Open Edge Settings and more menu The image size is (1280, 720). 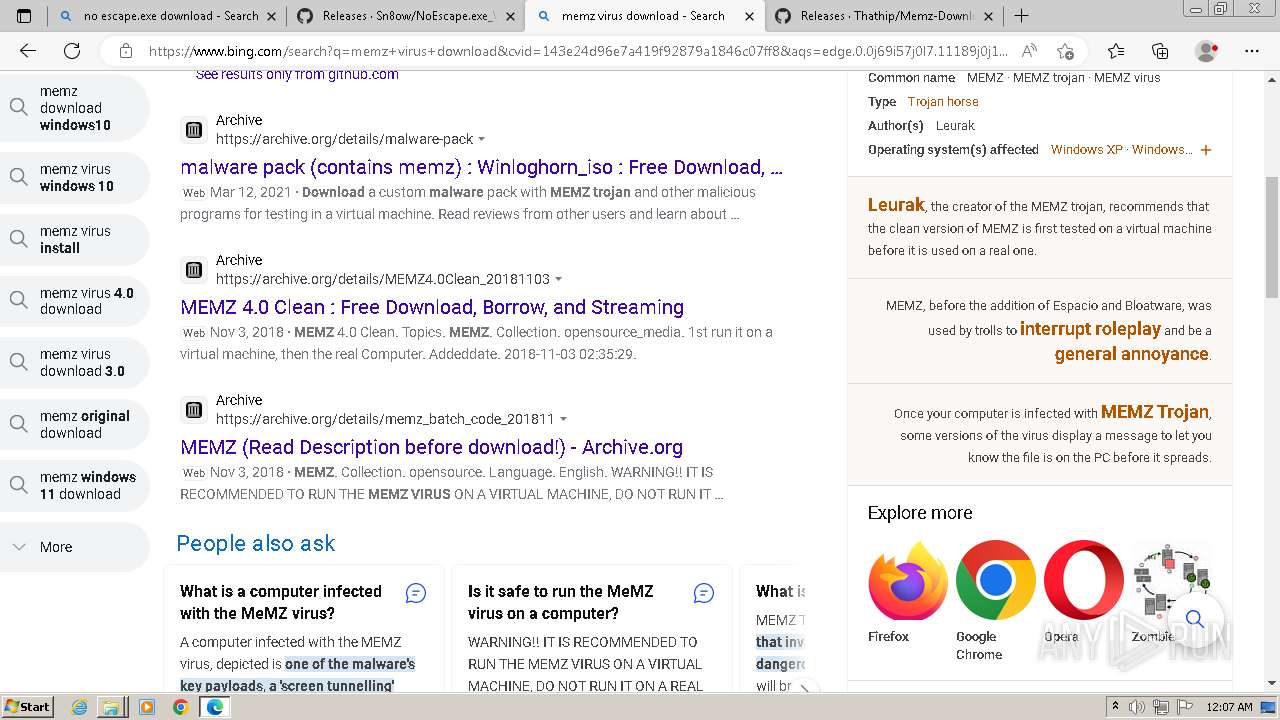(x=1251, y=51)
